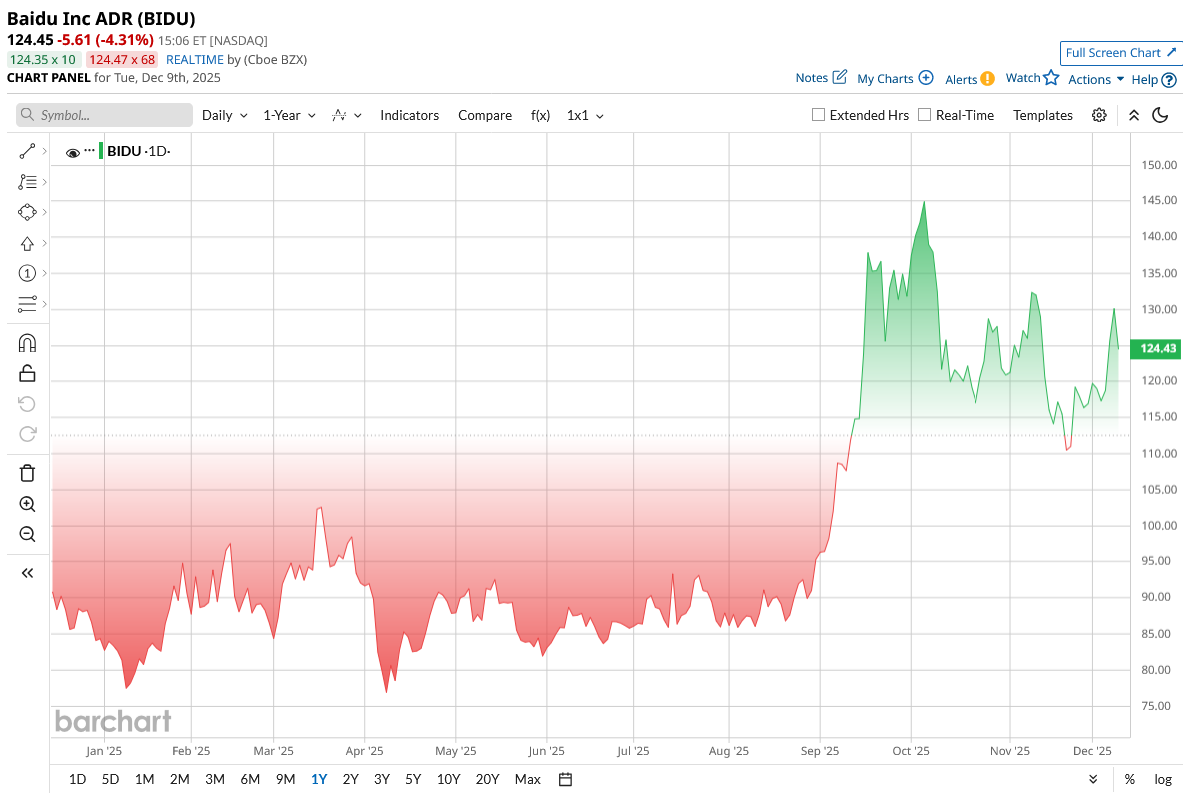Viewport: 1183px width, 793px height.
Task: Open the Alerts exclamation icon
Action: coord(988,79)
